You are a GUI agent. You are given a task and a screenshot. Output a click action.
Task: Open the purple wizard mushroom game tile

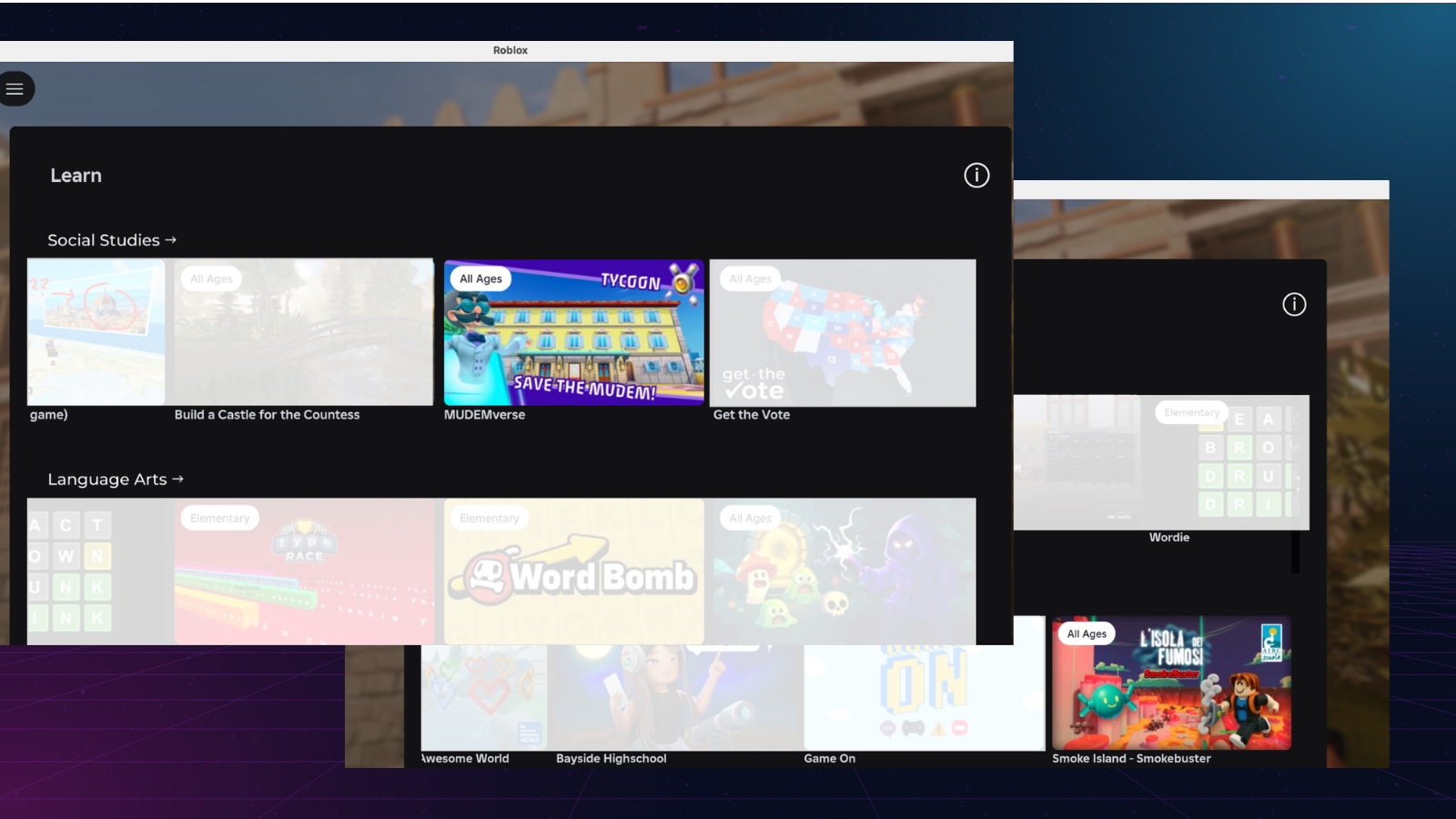click(x=842, y=571)
